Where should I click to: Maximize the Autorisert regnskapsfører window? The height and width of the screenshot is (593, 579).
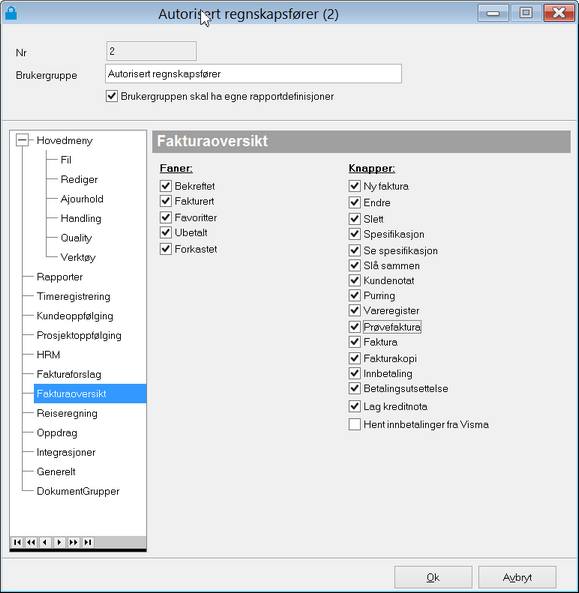click(526, 13)
